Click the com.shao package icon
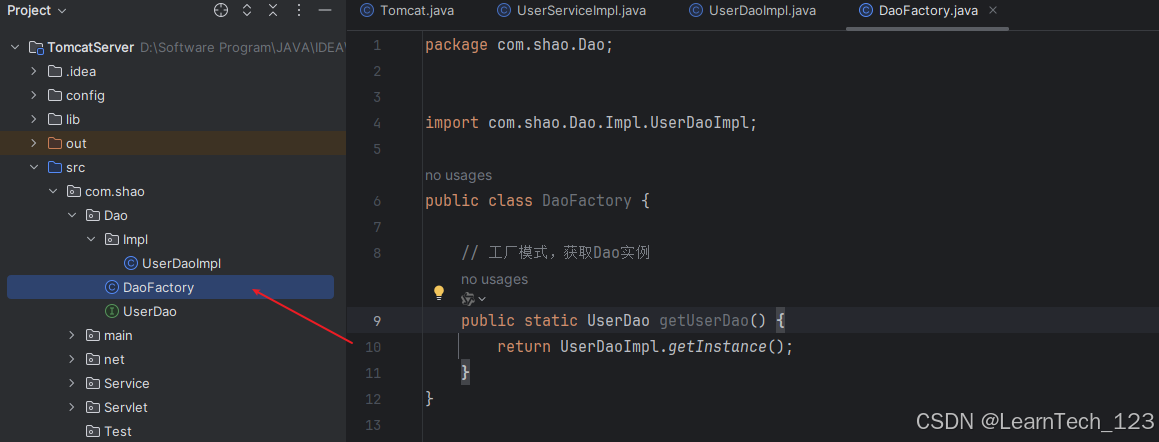Image resolution: width=1159 pixels, height=442 pixels. pos(74,191)
